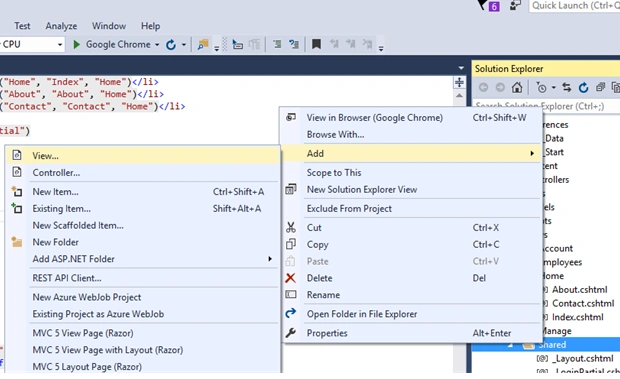
Task: Click the feedback person icon
Action: [515, 6]
